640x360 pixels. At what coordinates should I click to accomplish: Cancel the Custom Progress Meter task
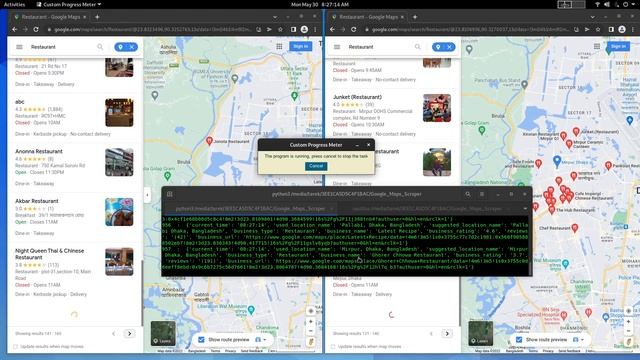(316, 166)
